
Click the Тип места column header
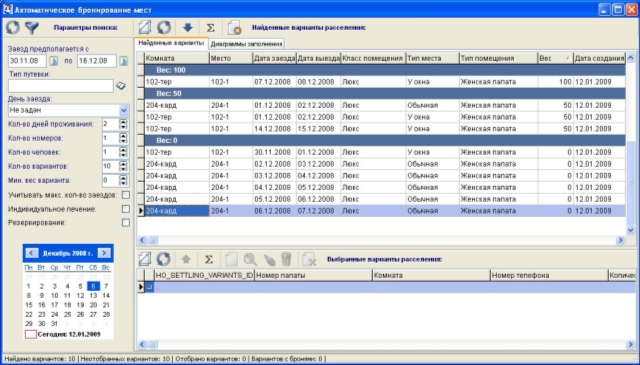point(432,58)
